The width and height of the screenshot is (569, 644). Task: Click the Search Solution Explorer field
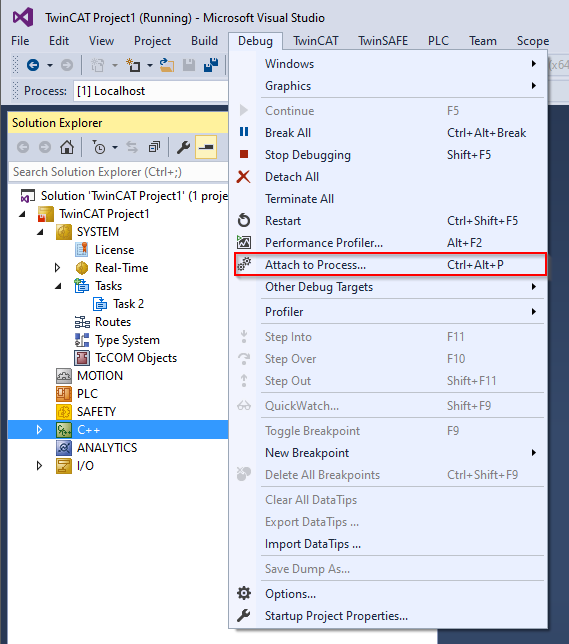118,172
